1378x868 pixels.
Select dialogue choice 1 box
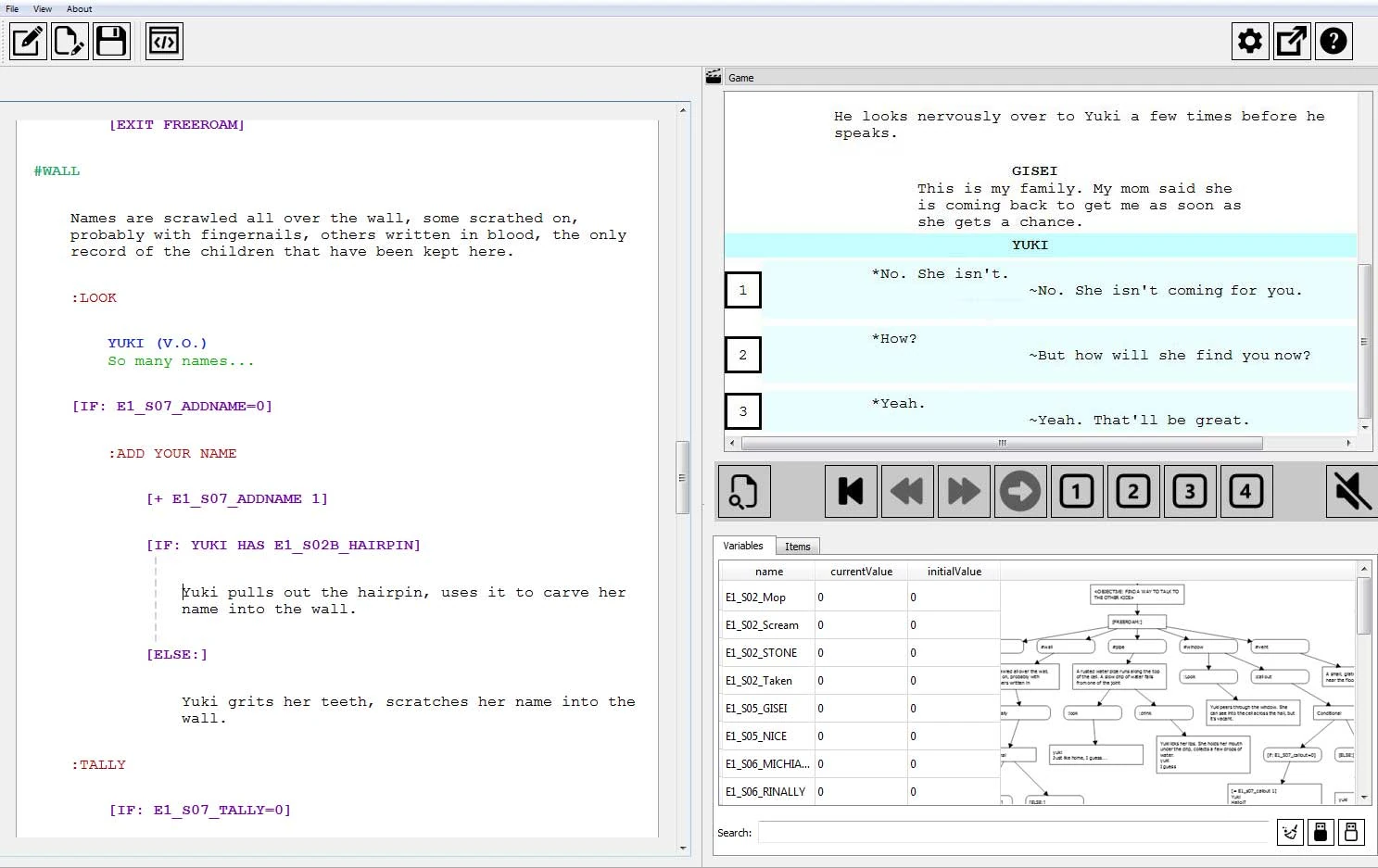click(742, 290)
